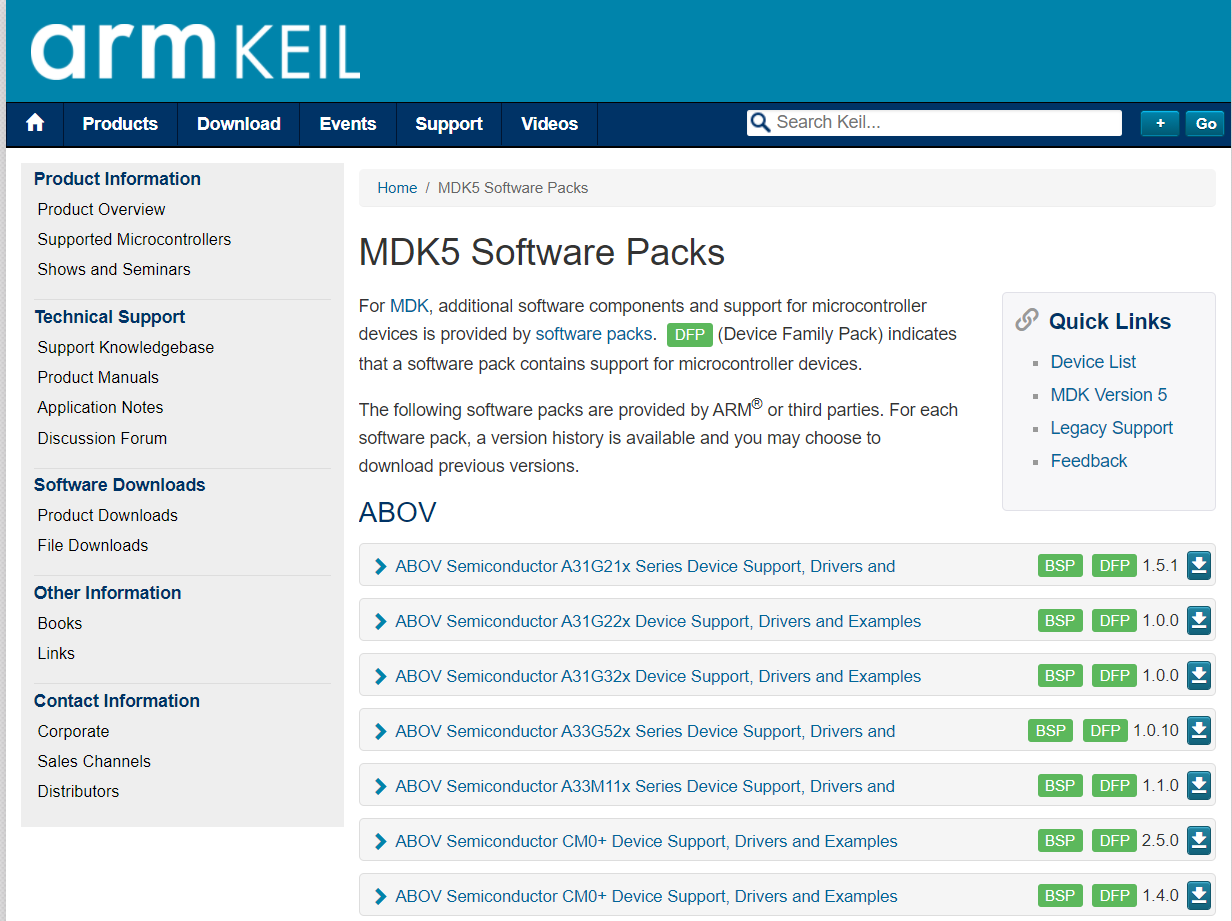This screenshot has height=921, width=1232.
Task: Open Shows and Seminars link
Action: [x=114, y=269]
